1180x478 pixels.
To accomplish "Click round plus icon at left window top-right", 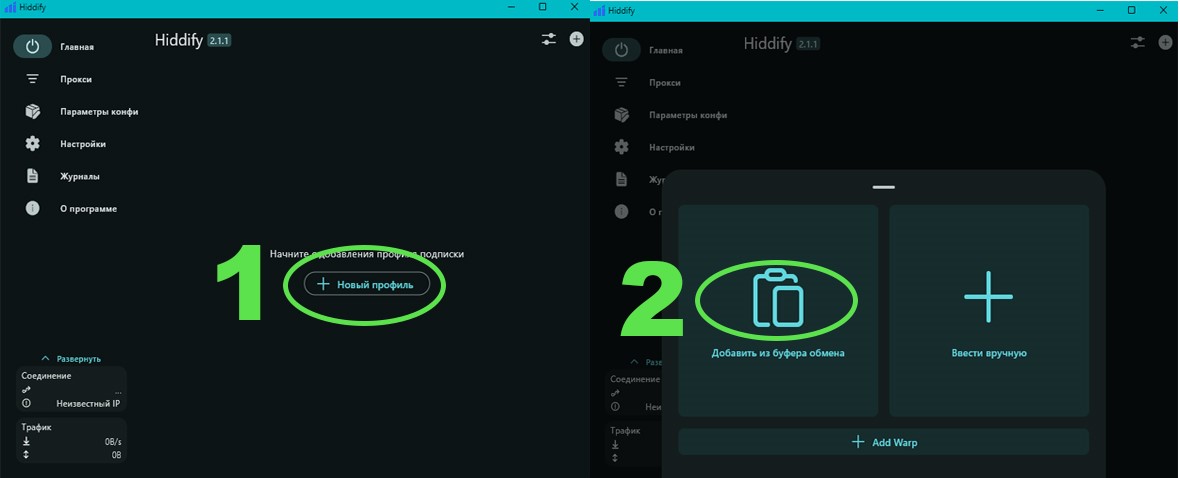I will click(576, 39).
